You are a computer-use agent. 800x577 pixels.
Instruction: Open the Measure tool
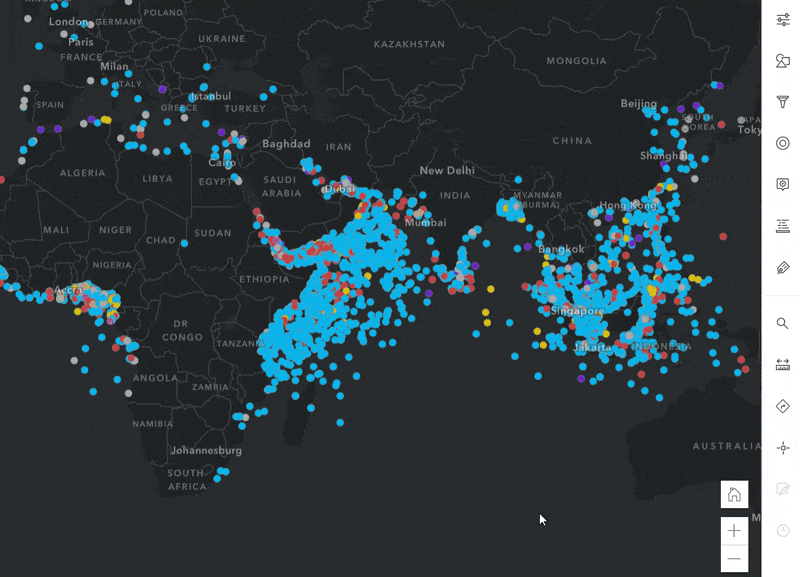coord(783,365)
